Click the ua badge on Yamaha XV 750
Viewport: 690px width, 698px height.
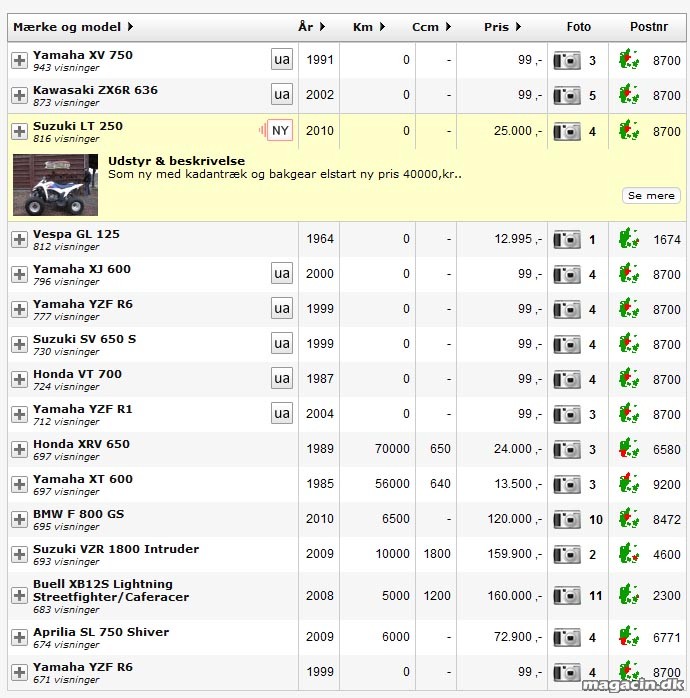282,59
